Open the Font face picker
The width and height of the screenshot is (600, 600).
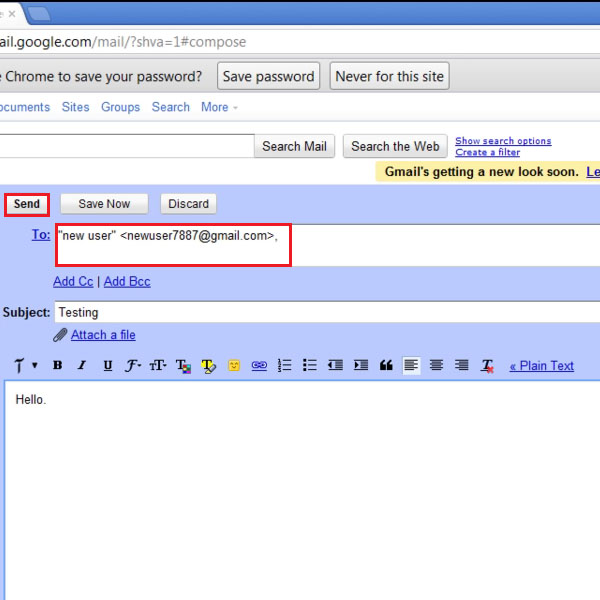pos(133,366)
